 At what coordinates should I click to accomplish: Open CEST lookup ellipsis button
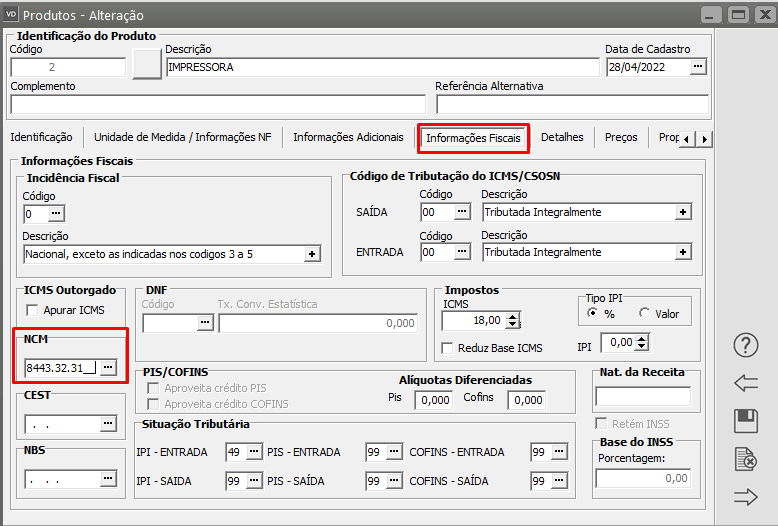pyautogui.click(x=108, y=424)
